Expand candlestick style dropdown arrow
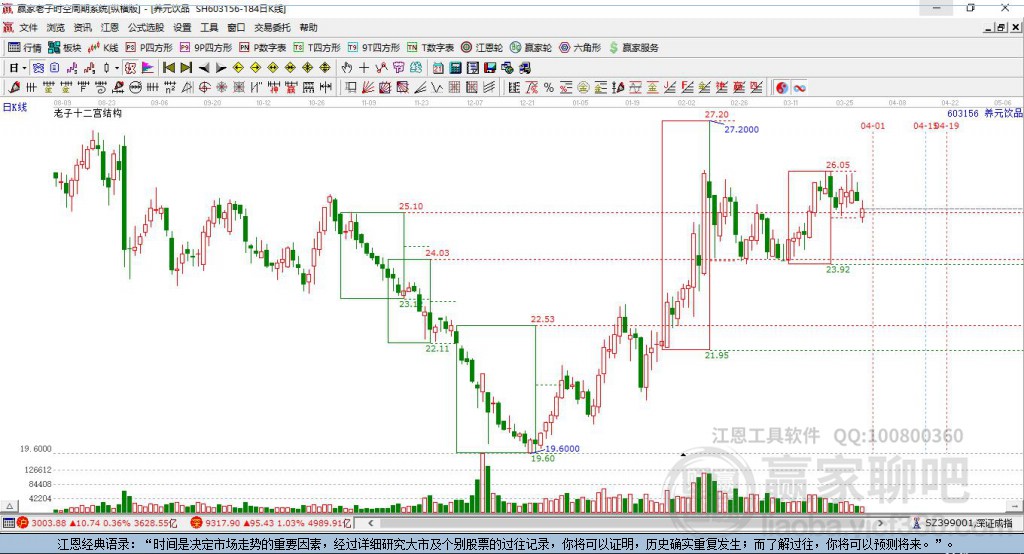Viewport: 1024px width, 554px height. click(117, 68)
